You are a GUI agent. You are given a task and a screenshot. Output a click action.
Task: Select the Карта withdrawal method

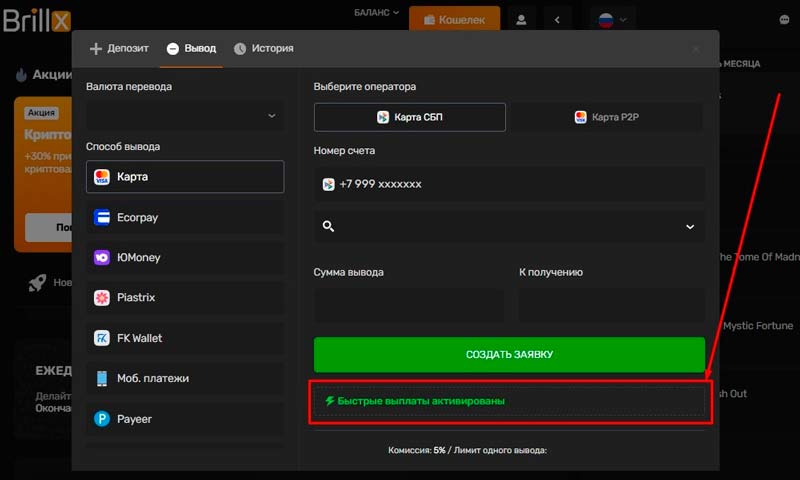(x=185, y=177)
